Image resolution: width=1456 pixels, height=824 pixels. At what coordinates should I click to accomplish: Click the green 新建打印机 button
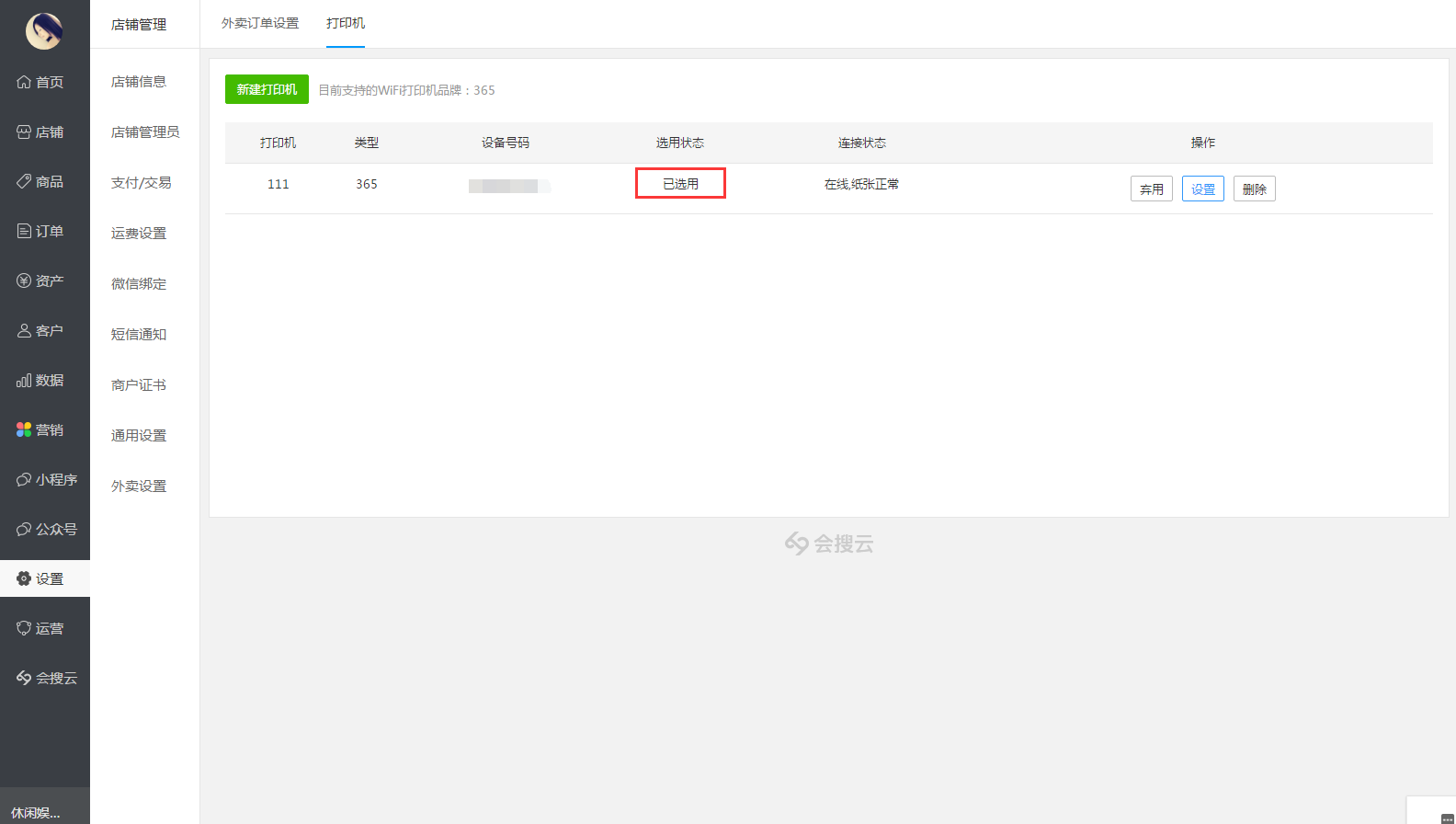(267, 89)
